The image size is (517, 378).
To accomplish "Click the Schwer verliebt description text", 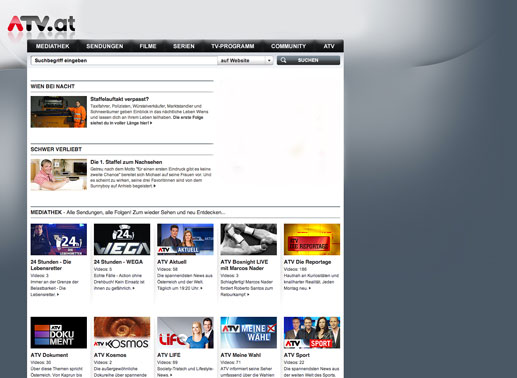I will [x=151, y=178].
